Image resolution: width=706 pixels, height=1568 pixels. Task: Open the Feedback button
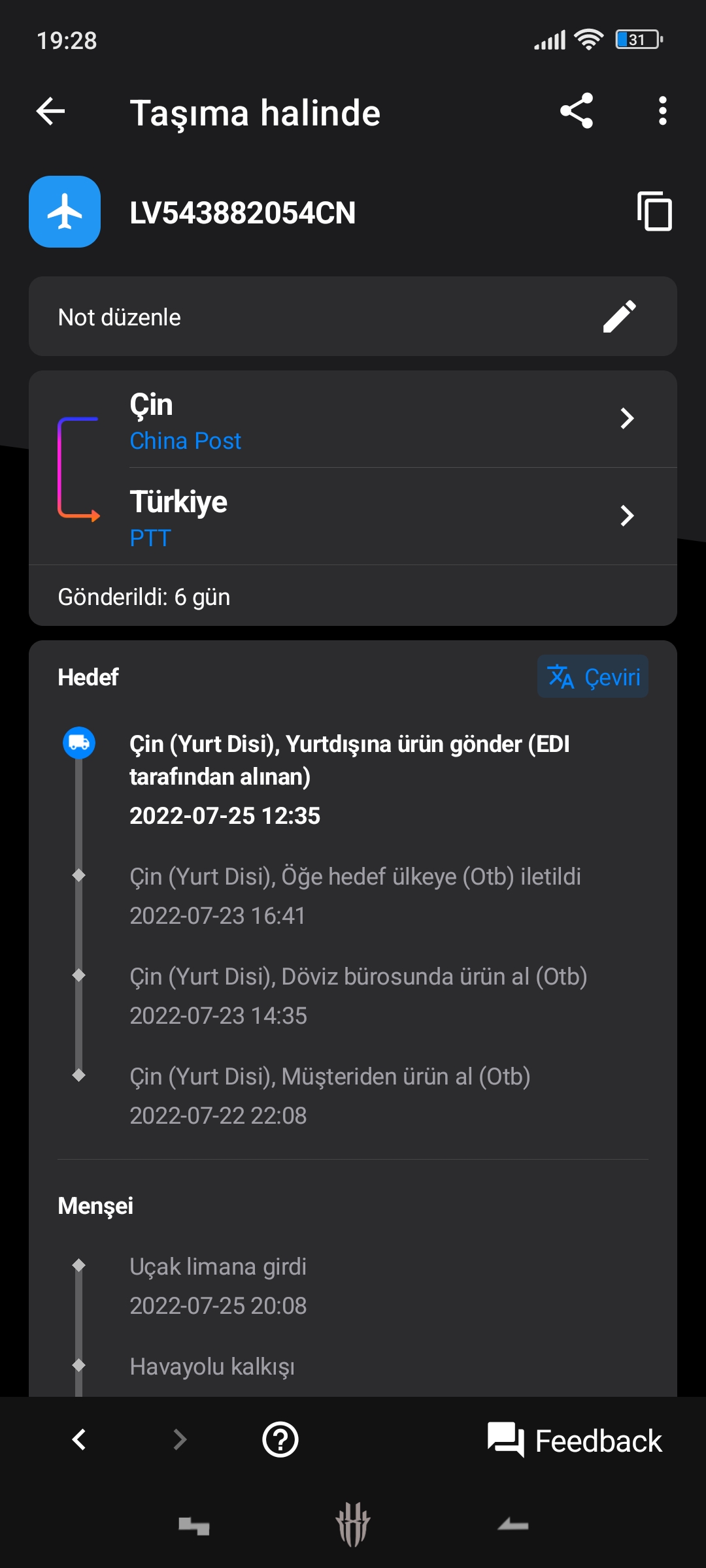575,1441
